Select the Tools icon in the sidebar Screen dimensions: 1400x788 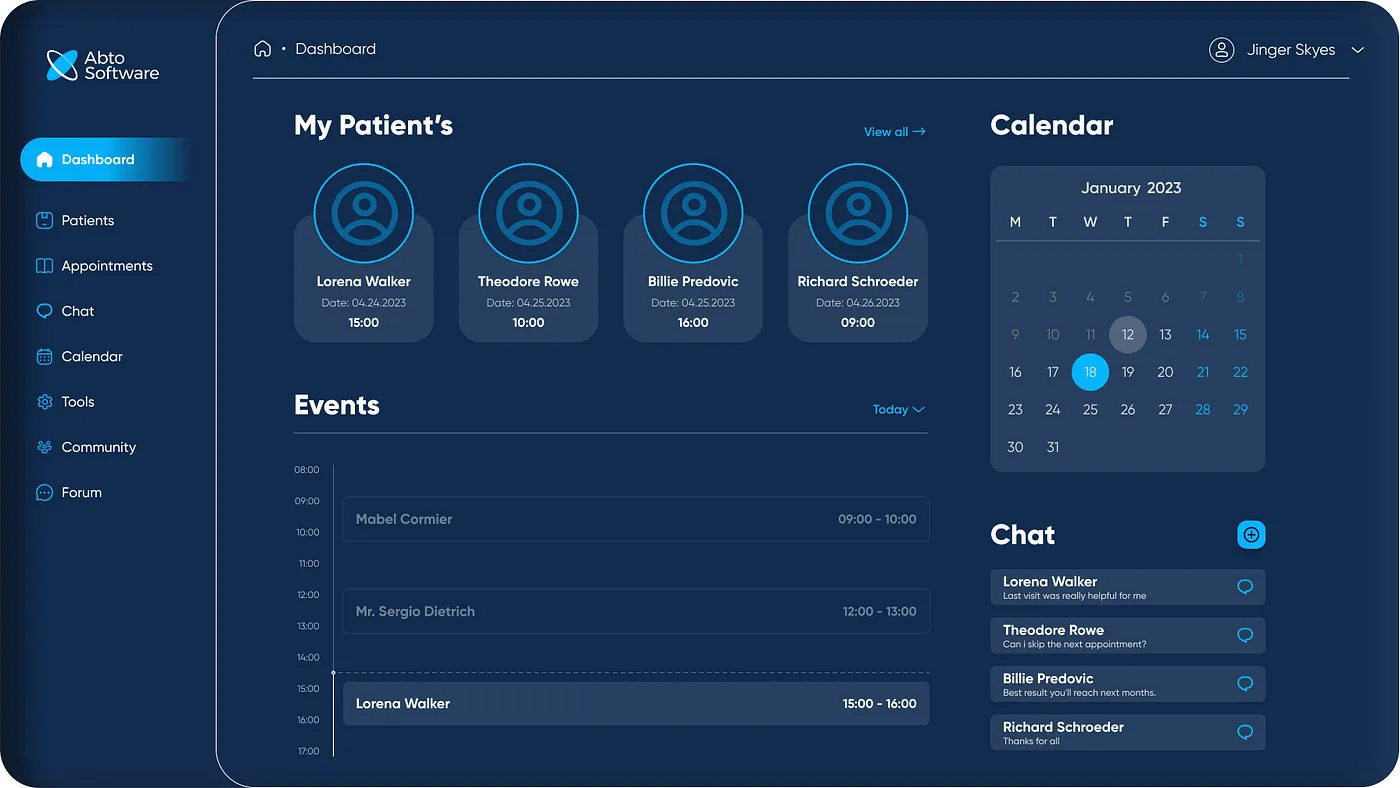pos(44,401)
